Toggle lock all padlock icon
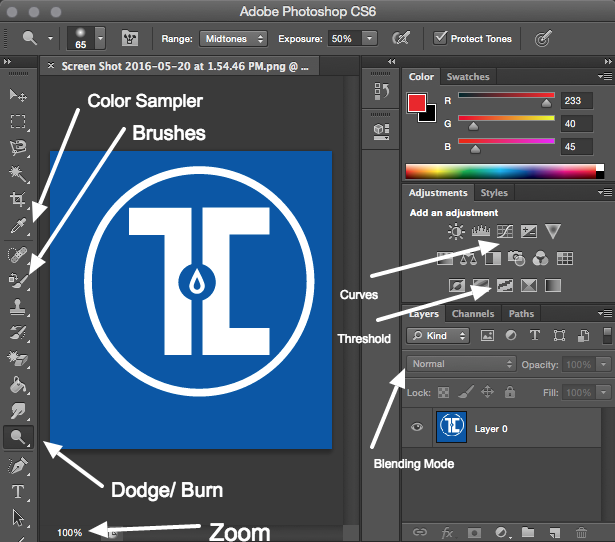615x542 pixels. click(x=509, y=392)
